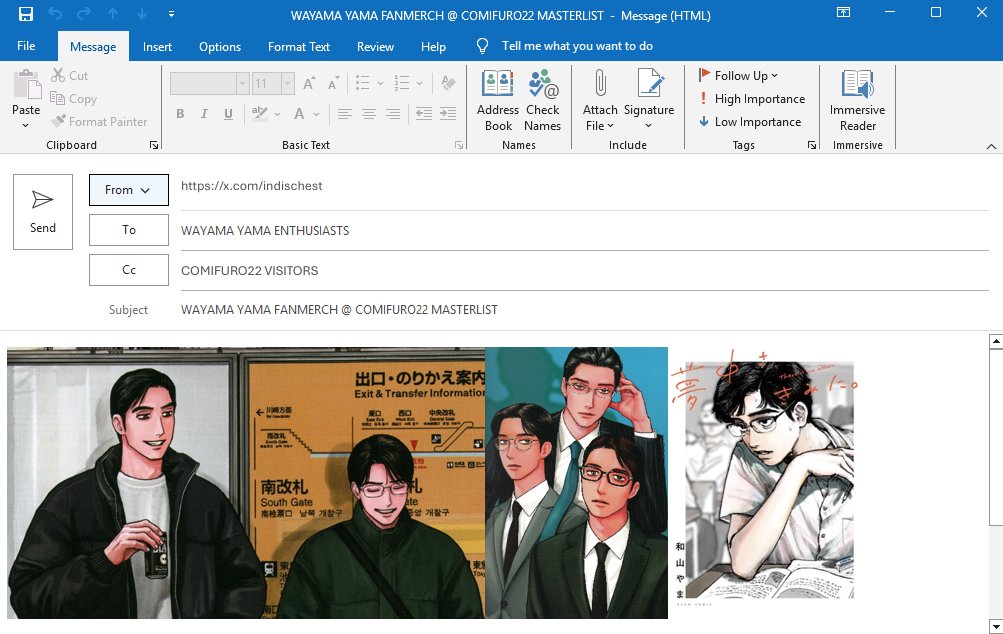Image resolution: width=1003 pixels, height=634 pixels.
Task: Click the Numbering list icon
Action: tap(402, 83)
